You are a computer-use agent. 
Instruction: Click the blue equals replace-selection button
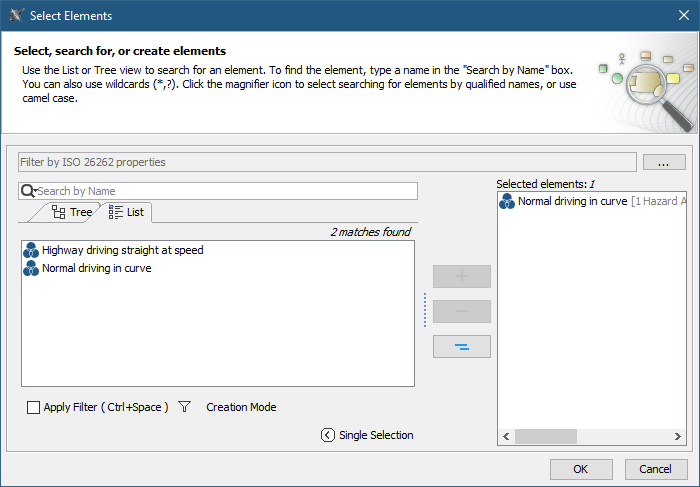click(x=461, y=347)
